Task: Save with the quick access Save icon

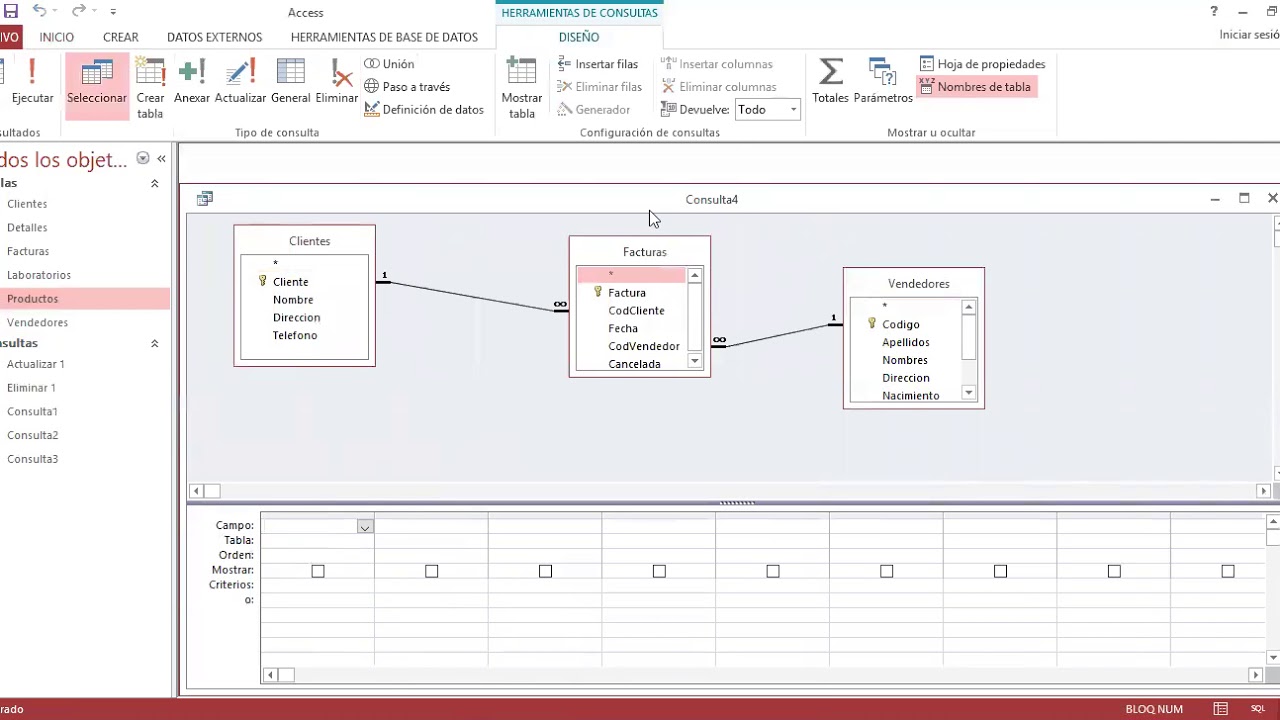Action: [x=11, y=11]
